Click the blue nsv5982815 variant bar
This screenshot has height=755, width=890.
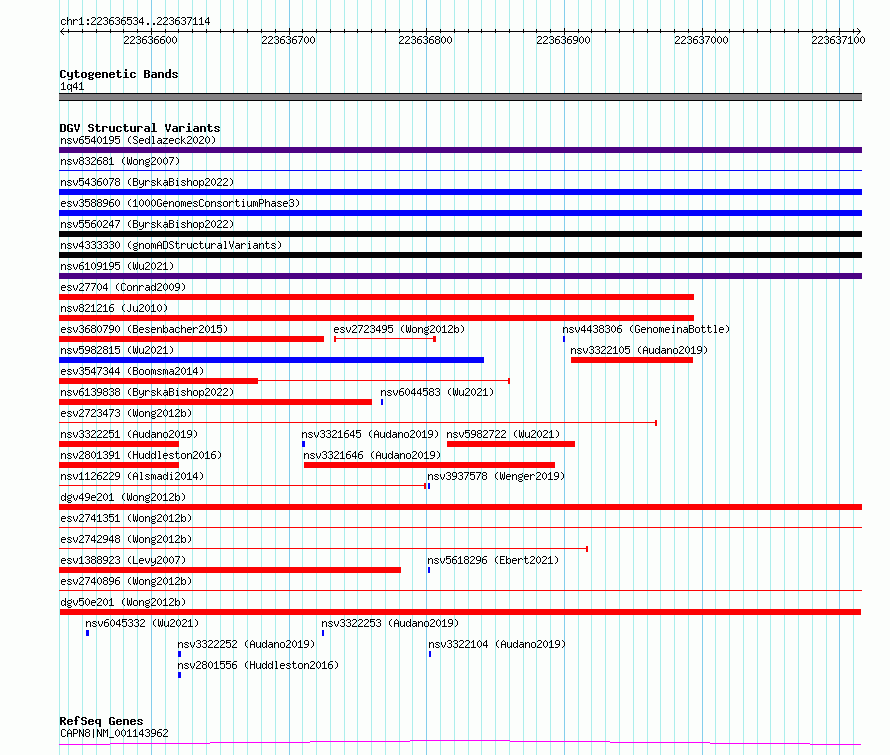coord(271,360)
